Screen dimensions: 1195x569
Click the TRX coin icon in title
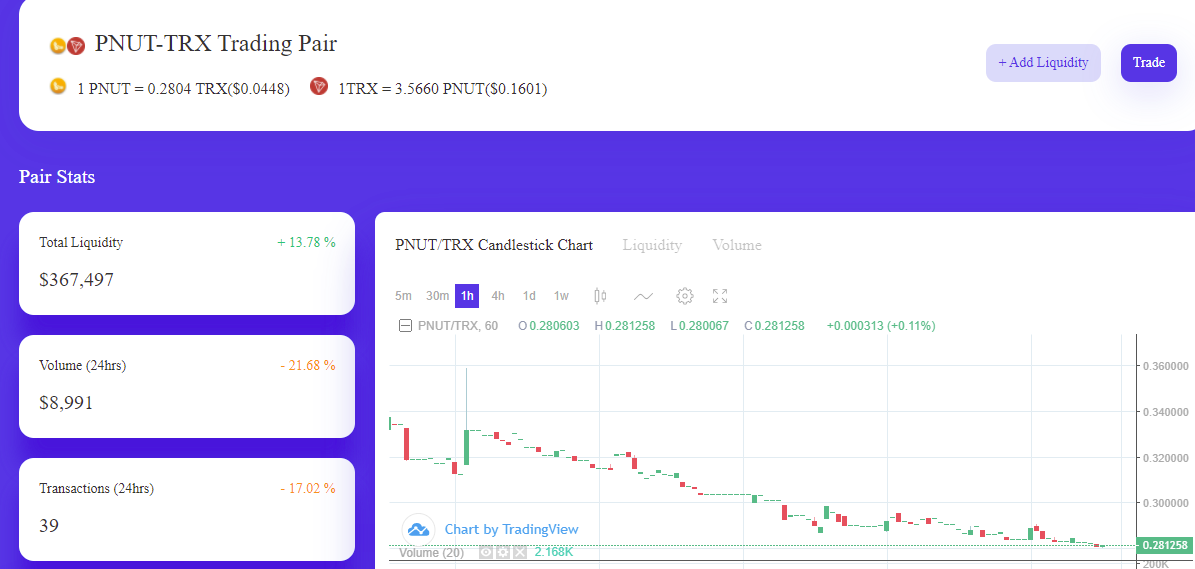75,46
